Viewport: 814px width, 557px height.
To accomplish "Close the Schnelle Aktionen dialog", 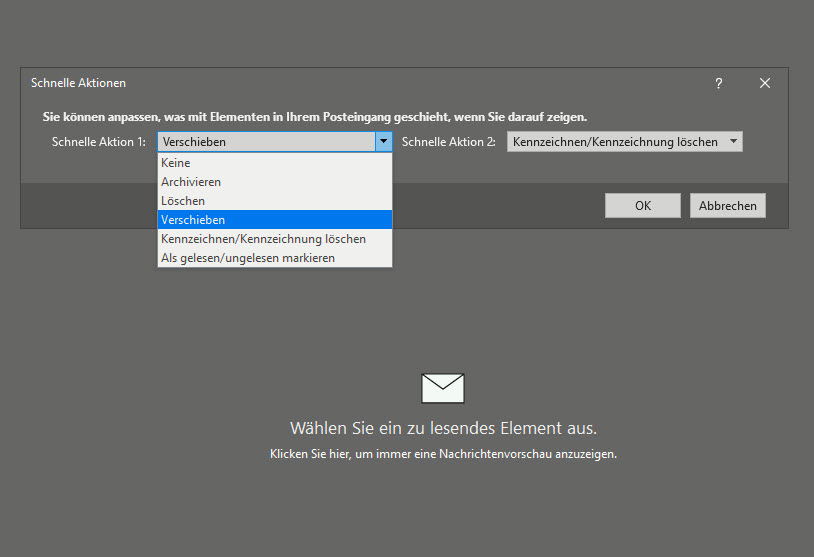I will pos(765,83).
